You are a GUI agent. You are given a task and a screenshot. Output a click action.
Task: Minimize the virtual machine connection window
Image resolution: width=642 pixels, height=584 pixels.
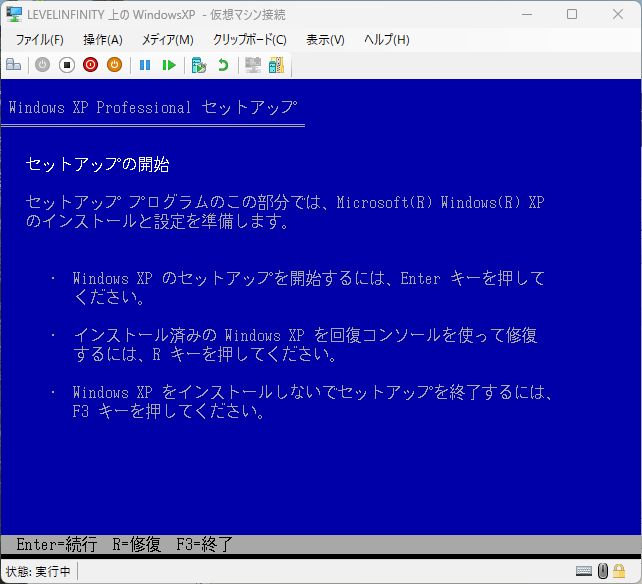click(527, 14)
